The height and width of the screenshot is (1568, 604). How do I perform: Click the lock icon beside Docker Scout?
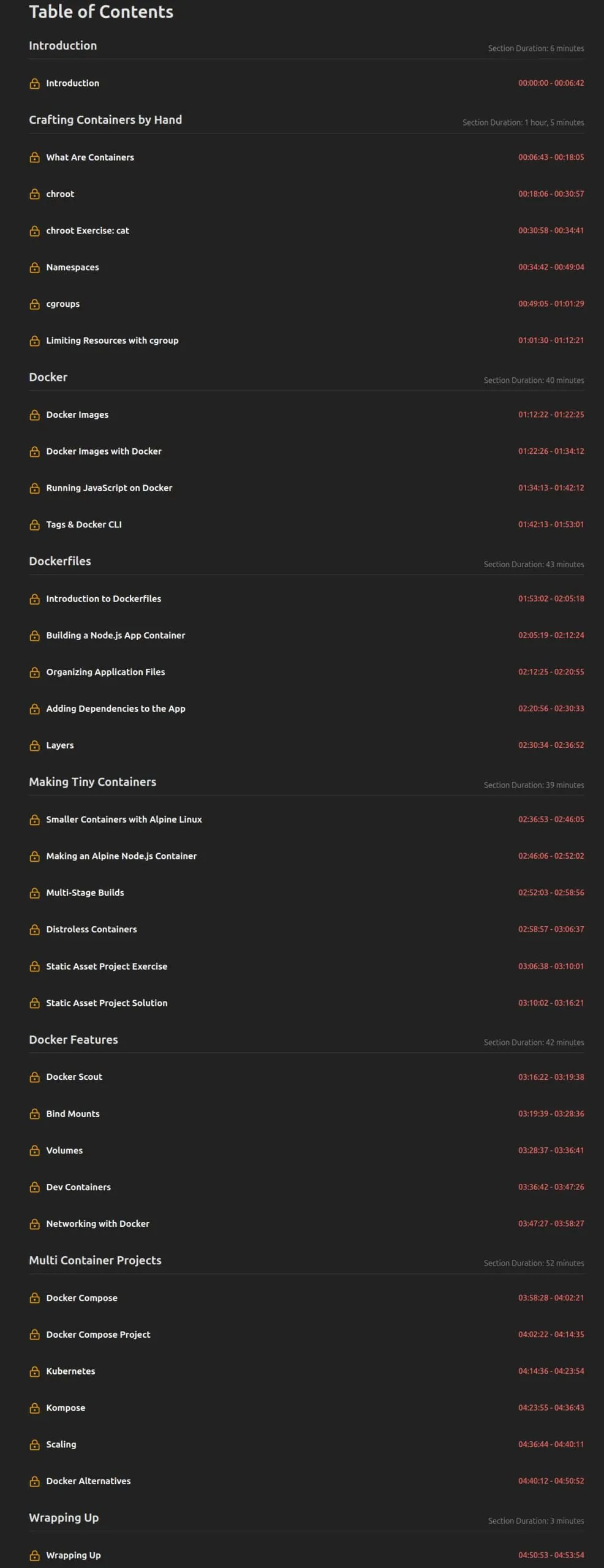(35, 1077)
